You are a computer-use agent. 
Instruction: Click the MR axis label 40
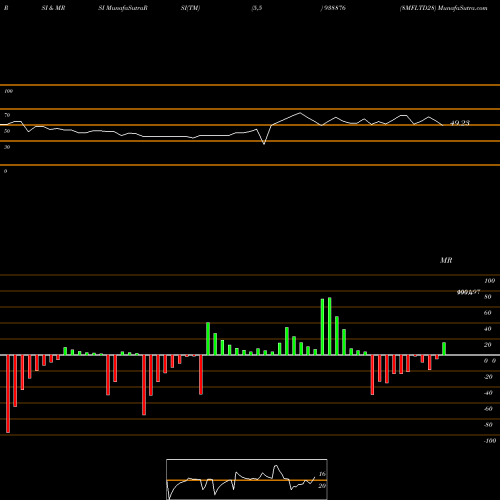pyautogui.click(x=488, y=329)
